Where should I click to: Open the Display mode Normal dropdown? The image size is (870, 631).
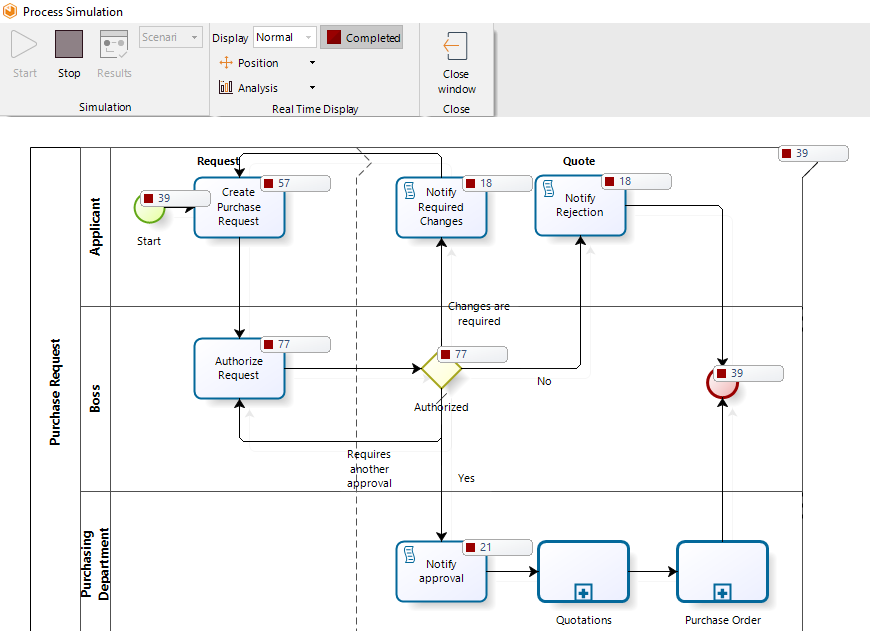(x=285, y=37)
